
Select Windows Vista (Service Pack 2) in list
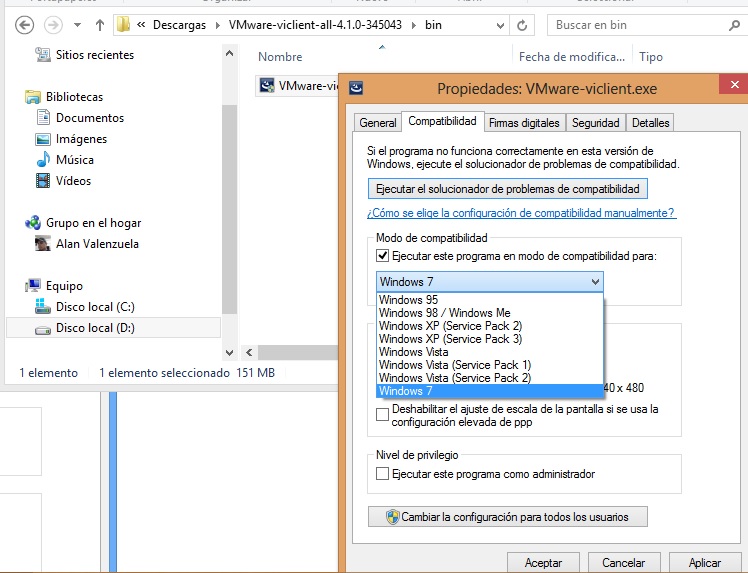click(x=455, y=378)
